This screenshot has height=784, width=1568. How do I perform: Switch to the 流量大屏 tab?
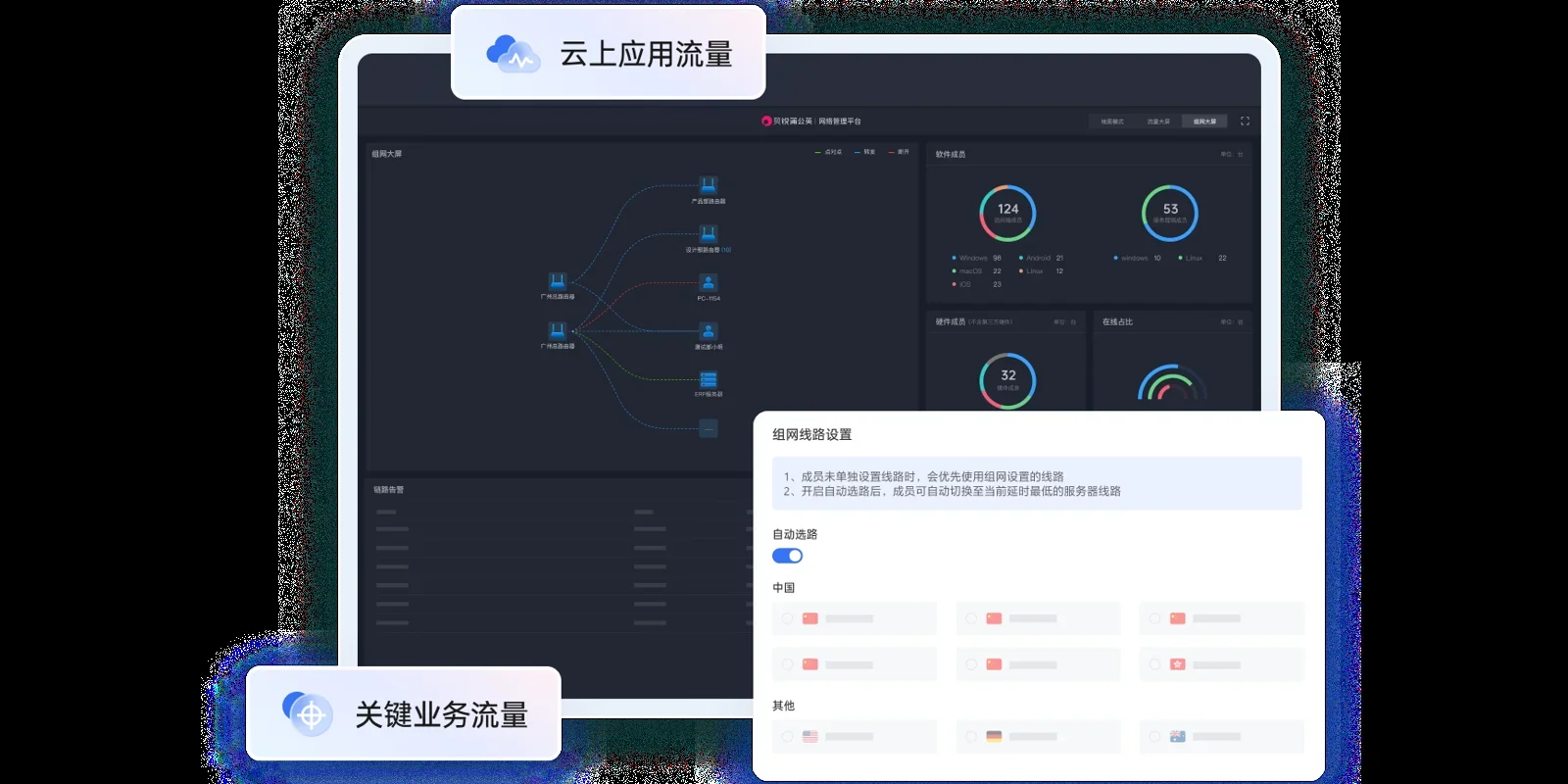[1158, 122]
